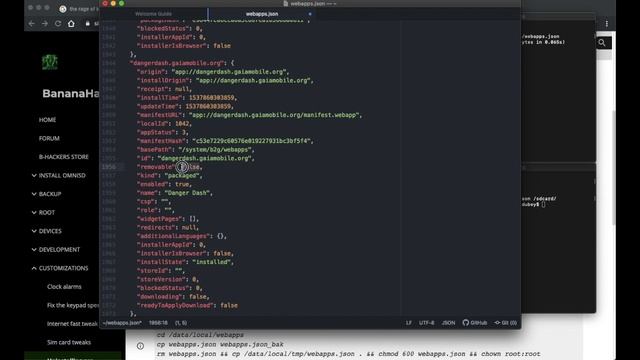The height and width of the screenshot is (360, 640).
Task: Open the Fix the keypad page
Action: (x=73, y=305)
